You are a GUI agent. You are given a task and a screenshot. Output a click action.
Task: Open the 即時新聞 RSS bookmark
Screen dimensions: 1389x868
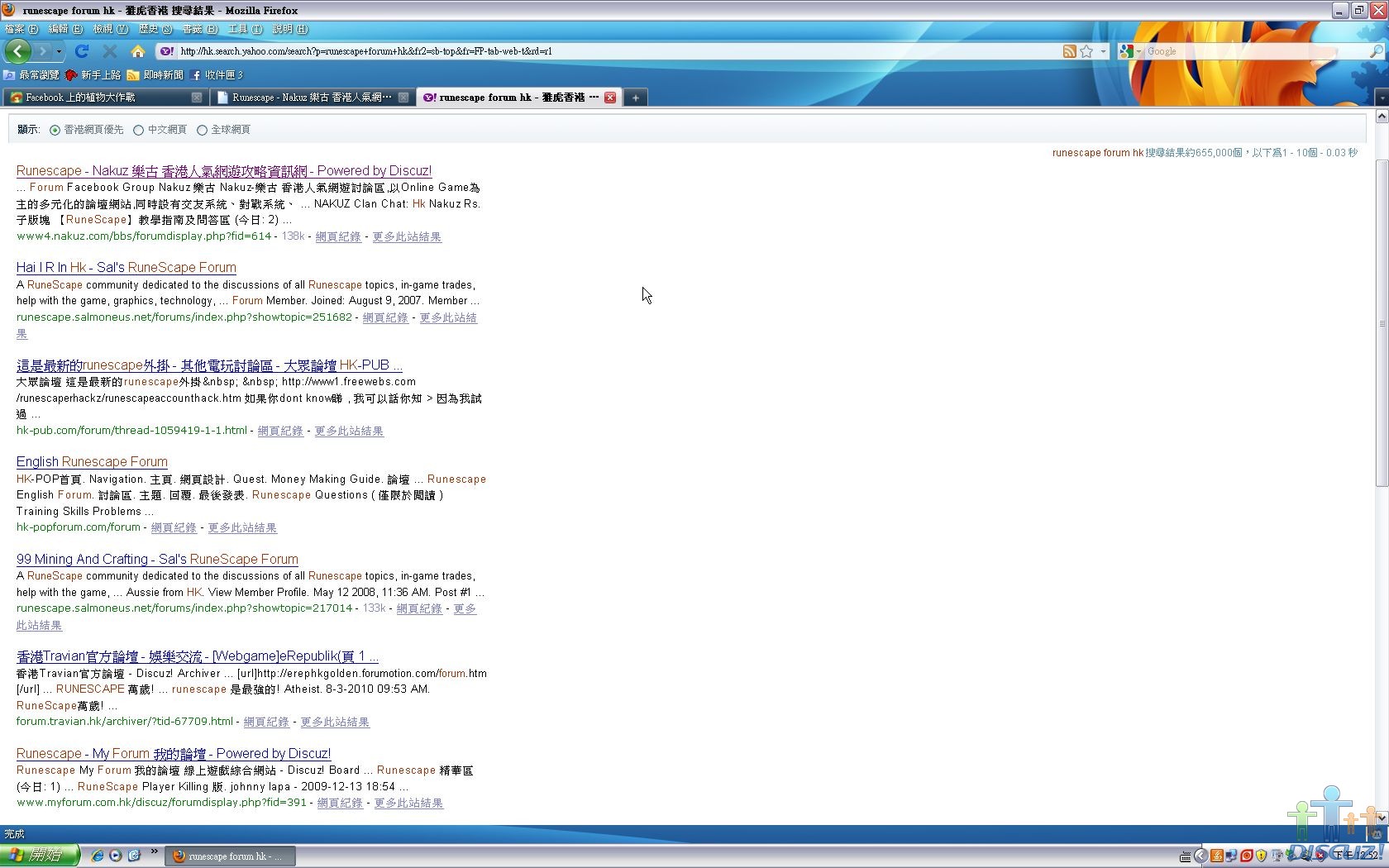coord(155,75)
